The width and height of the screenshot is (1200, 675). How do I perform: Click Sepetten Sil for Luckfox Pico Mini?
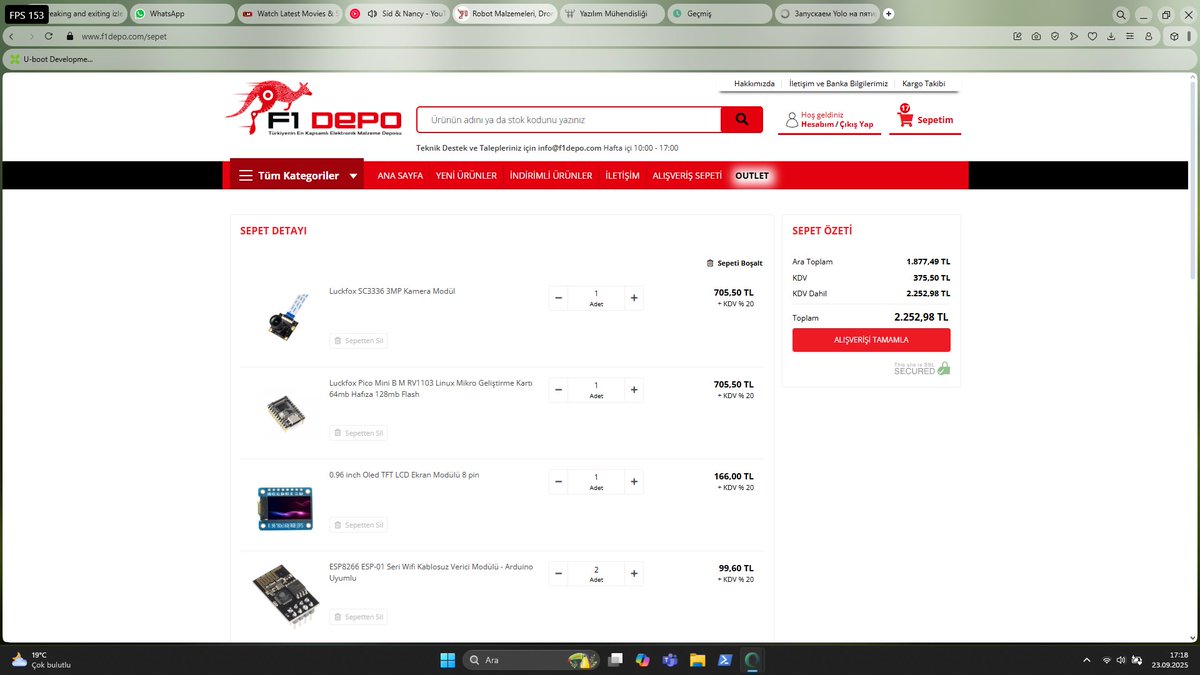point(358,433)
